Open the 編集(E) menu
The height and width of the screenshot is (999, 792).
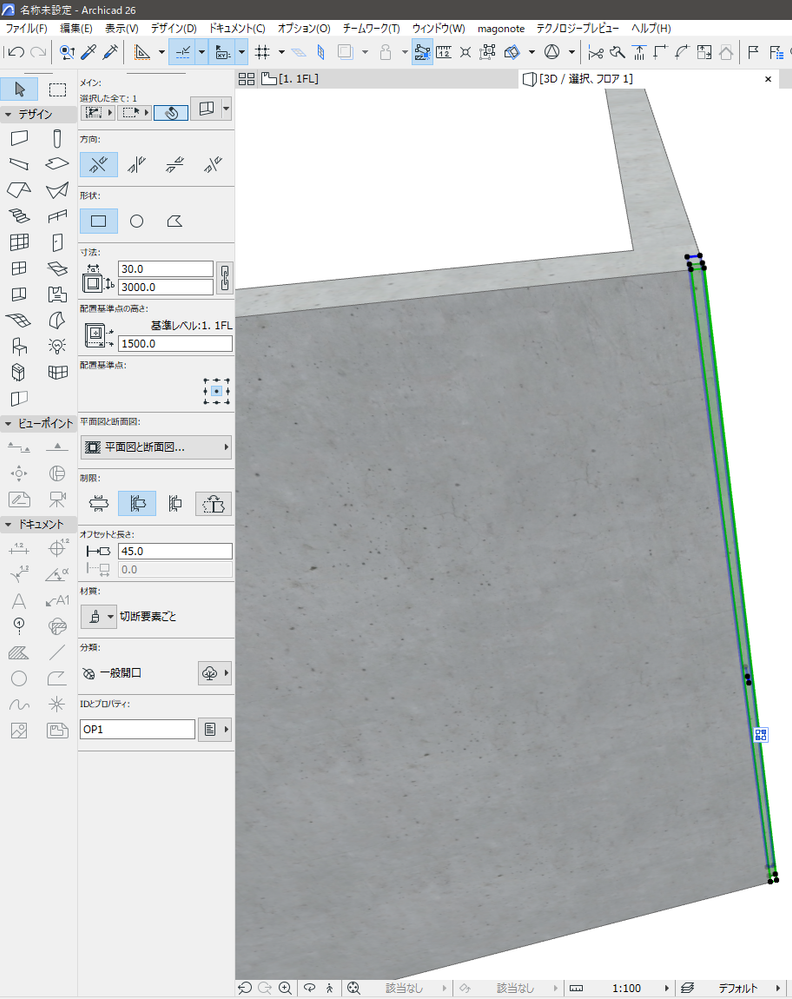(76, 28)
